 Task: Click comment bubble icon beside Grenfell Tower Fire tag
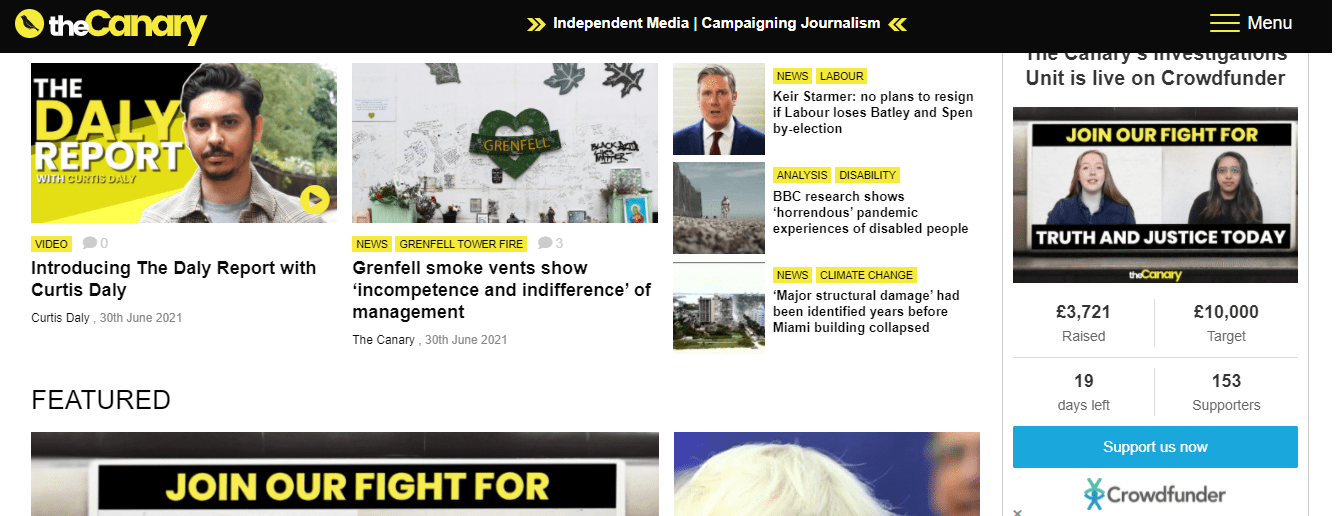click(545, 243)
